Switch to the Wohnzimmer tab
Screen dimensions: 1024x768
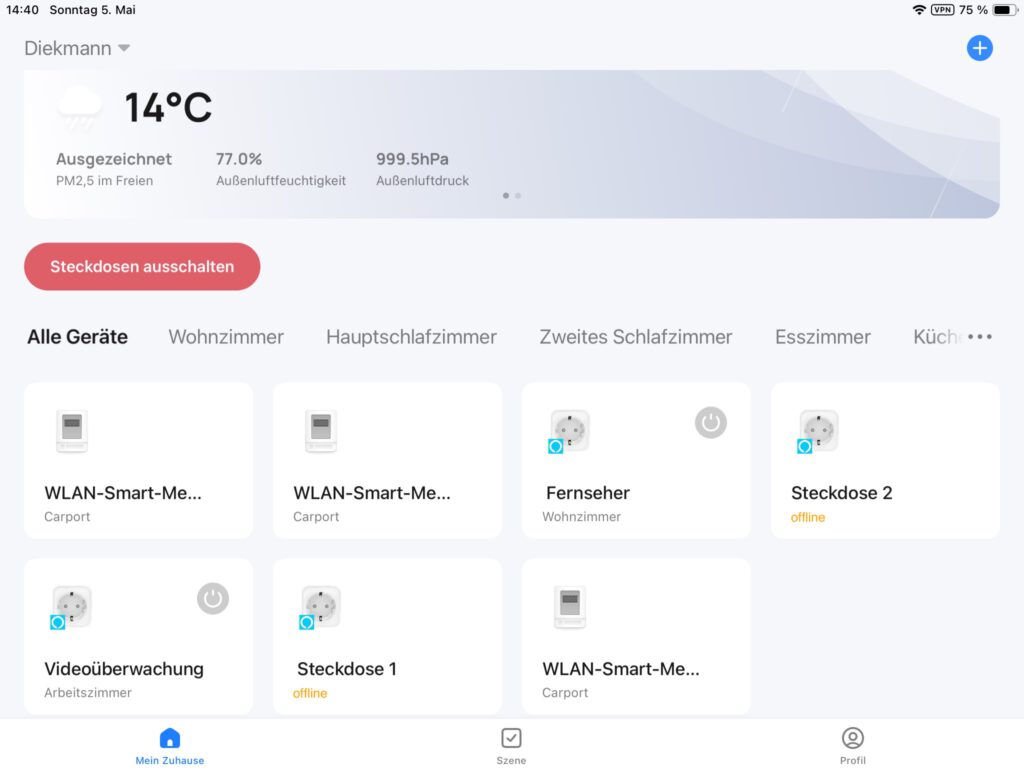pos(226,337)
